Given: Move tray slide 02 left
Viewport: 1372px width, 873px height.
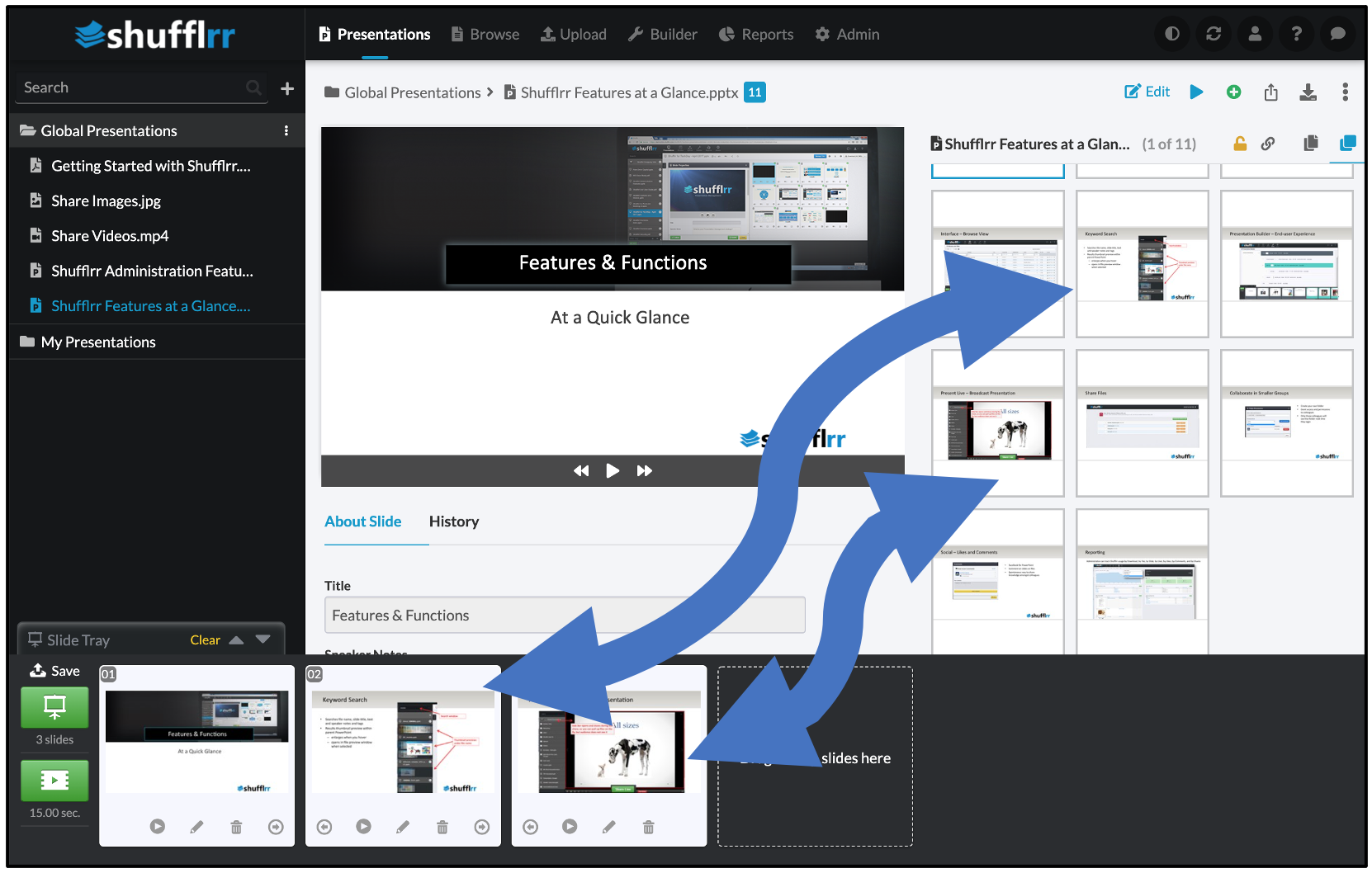Looking at the screenshot, I should point(324,827).
